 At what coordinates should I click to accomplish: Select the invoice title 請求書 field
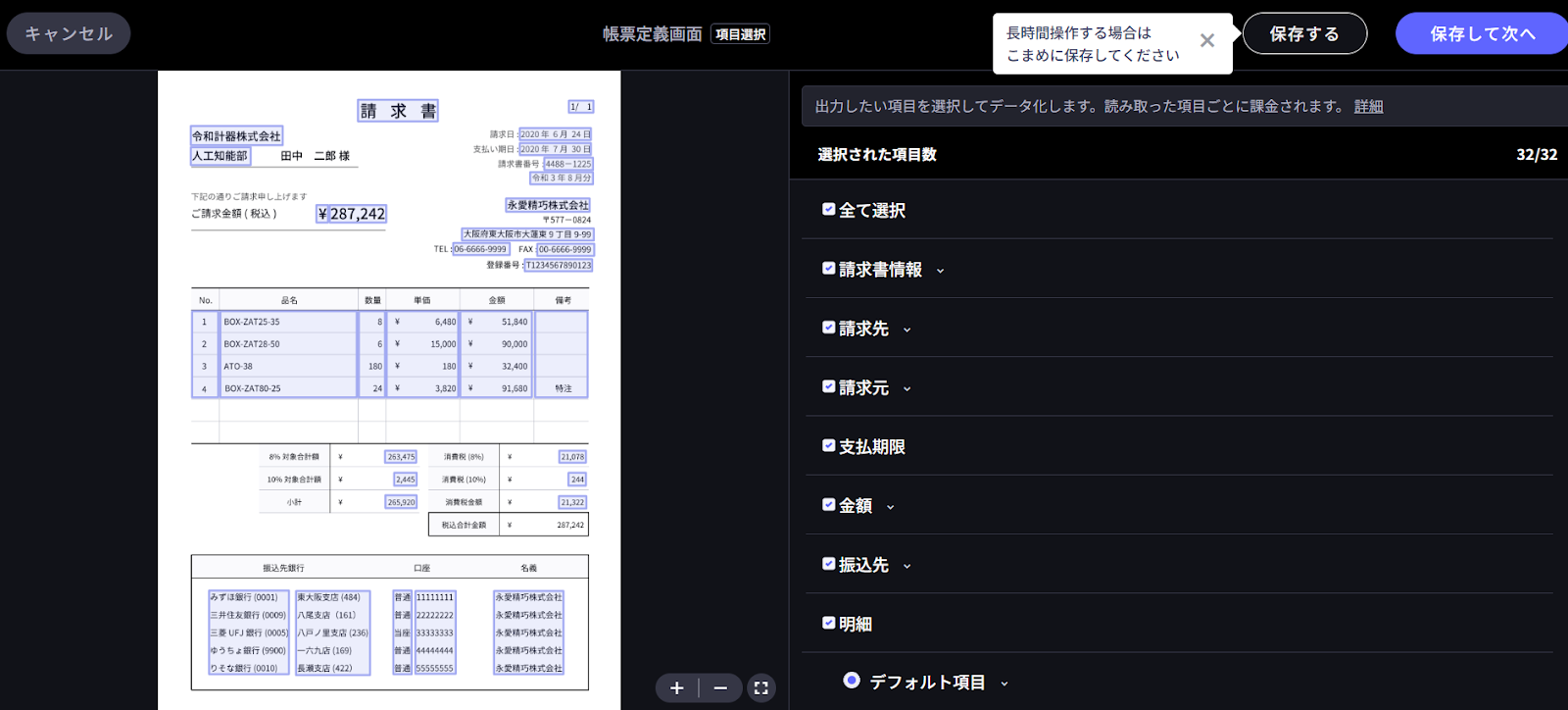click(398, 111)
